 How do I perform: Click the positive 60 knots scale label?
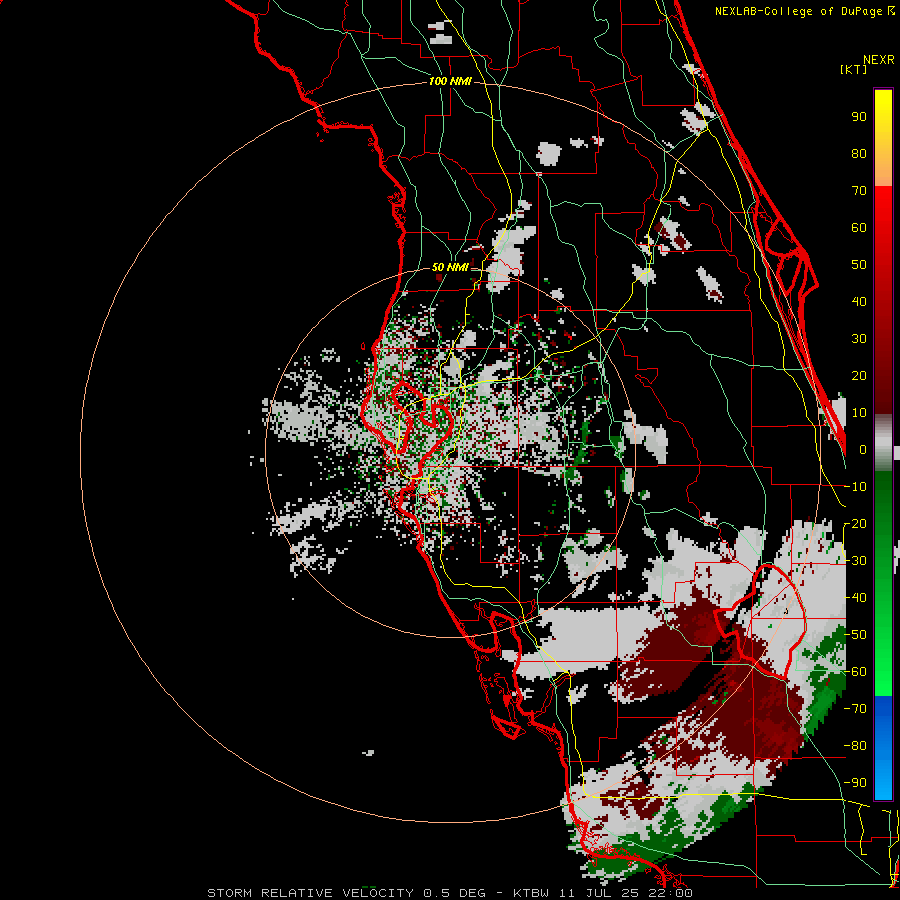click(859, 228)
